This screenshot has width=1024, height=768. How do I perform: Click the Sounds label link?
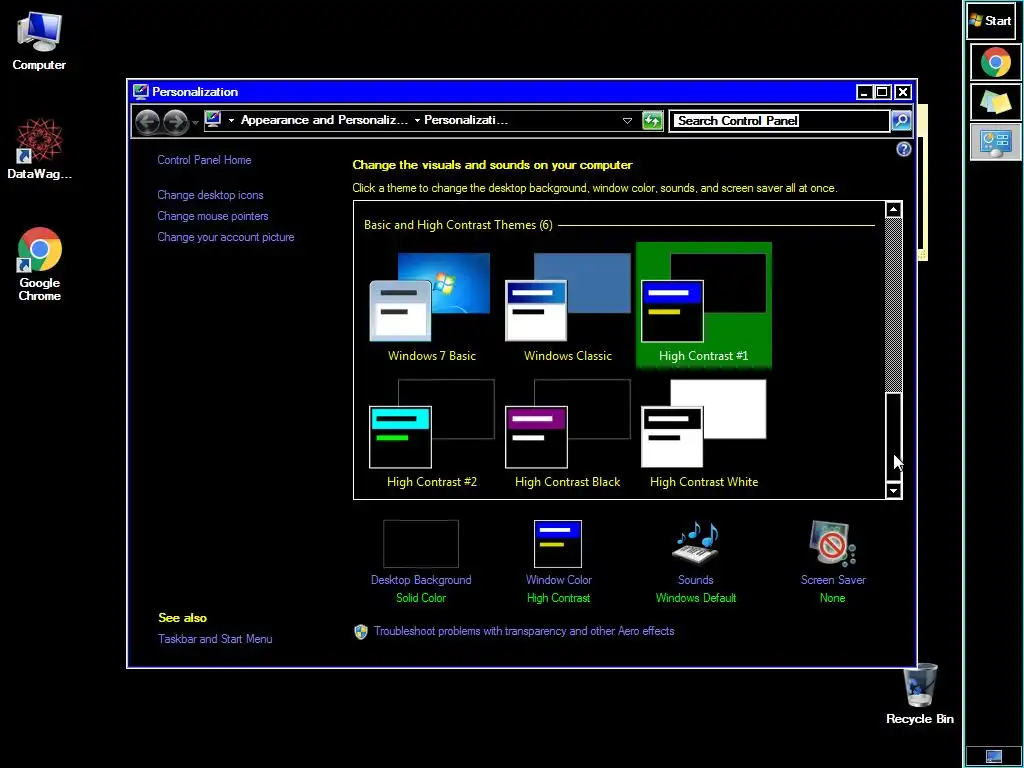[696, 580]
